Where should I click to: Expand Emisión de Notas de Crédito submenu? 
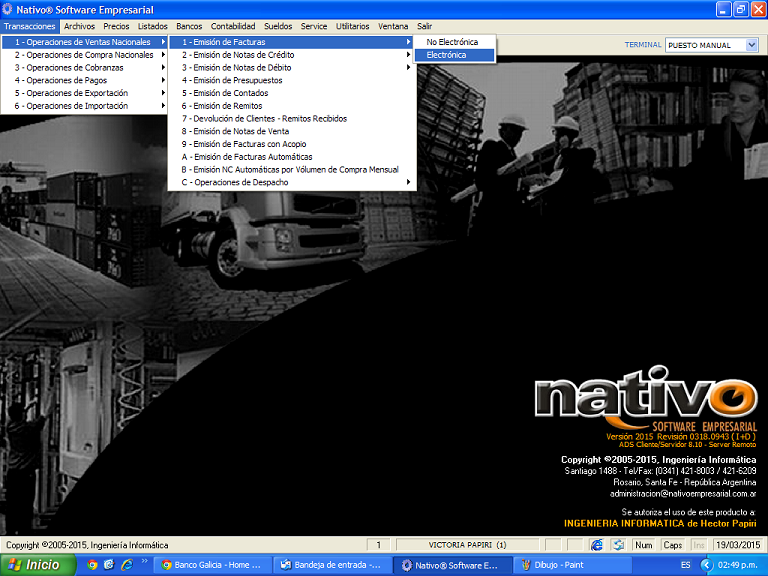pyautogui.click(x=290, y=55)
